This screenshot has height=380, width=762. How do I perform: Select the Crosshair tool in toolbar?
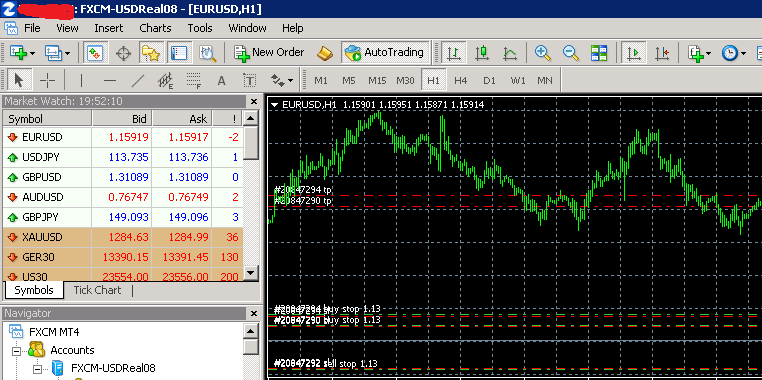(x=47, y=80)
